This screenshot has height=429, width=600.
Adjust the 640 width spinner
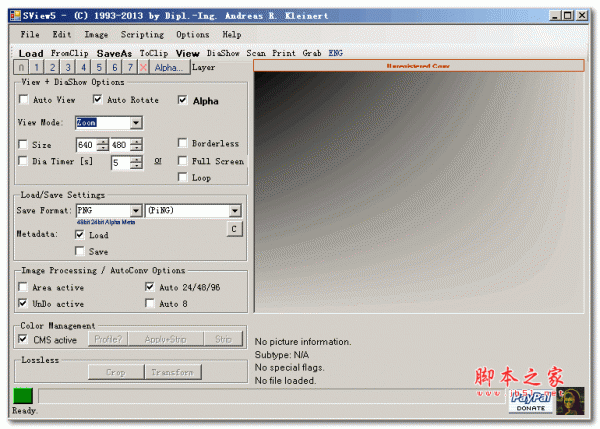tap(103, 145)
